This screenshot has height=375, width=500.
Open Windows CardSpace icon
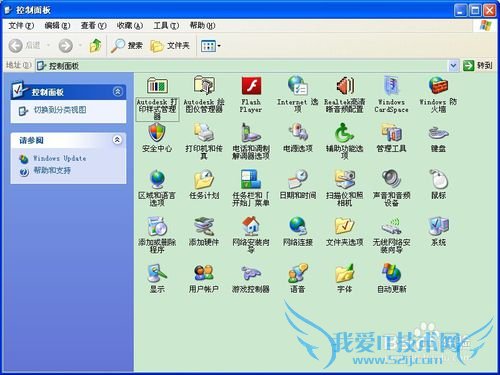[x=391, y=86]
